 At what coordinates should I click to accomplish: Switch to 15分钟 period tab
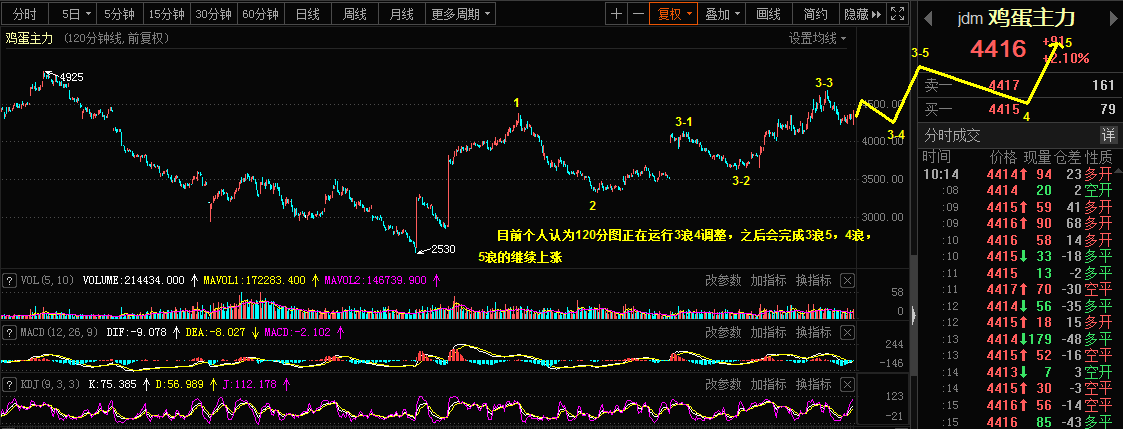166,14
